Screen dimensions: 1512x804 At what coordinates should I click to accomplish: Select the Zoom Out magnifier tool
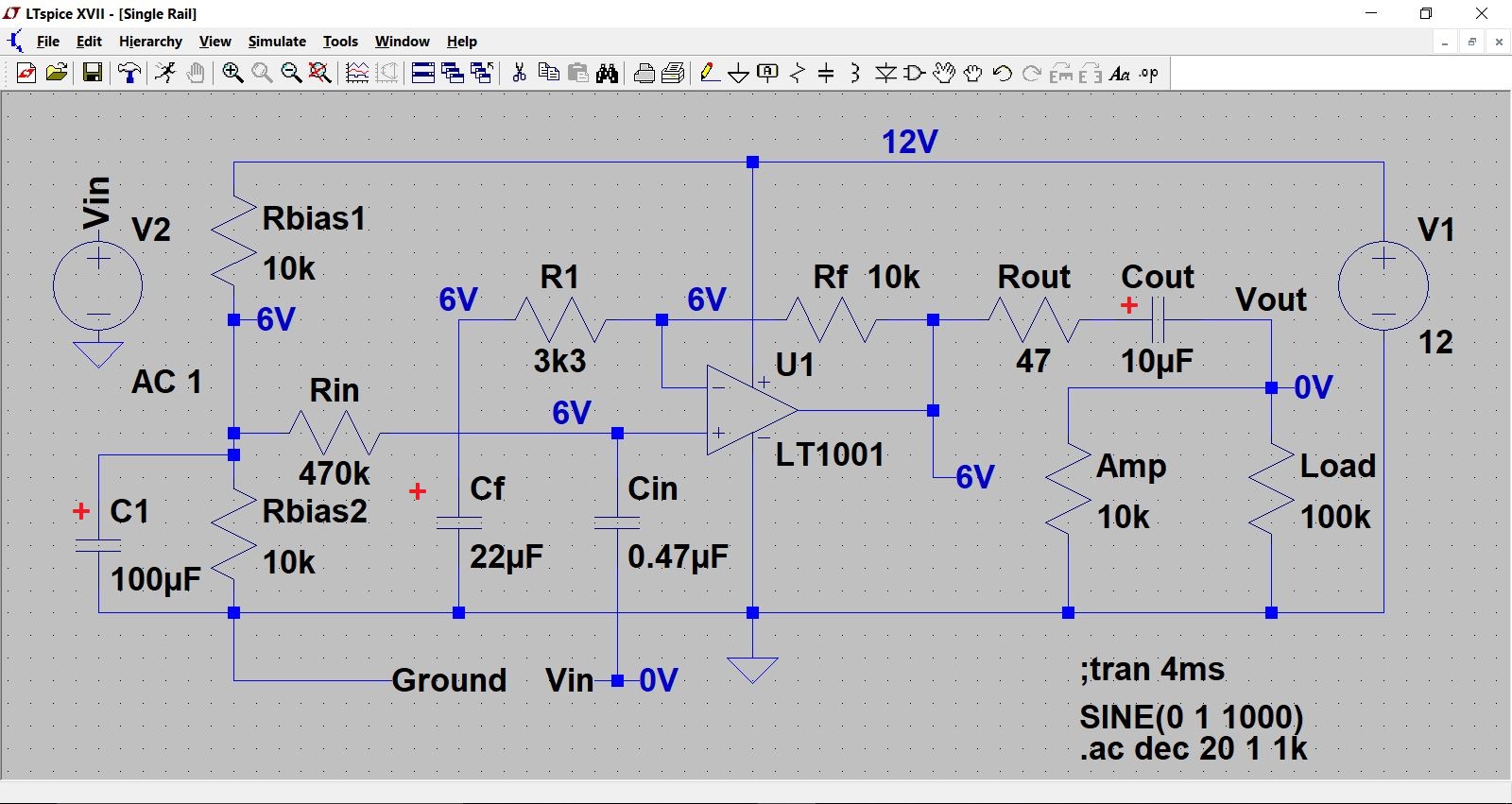pyautogui.click(x=291, y=73)
